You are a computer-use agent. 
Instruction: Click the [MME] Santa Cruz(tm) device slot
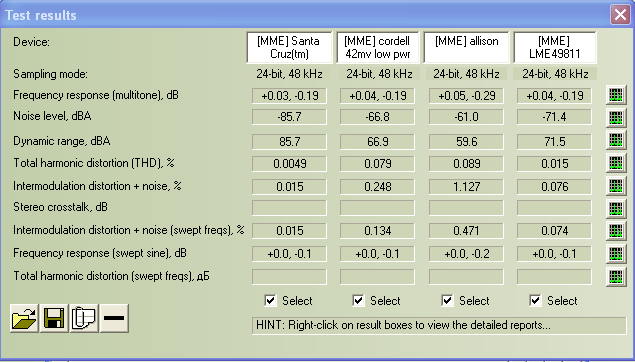(289, 47)
